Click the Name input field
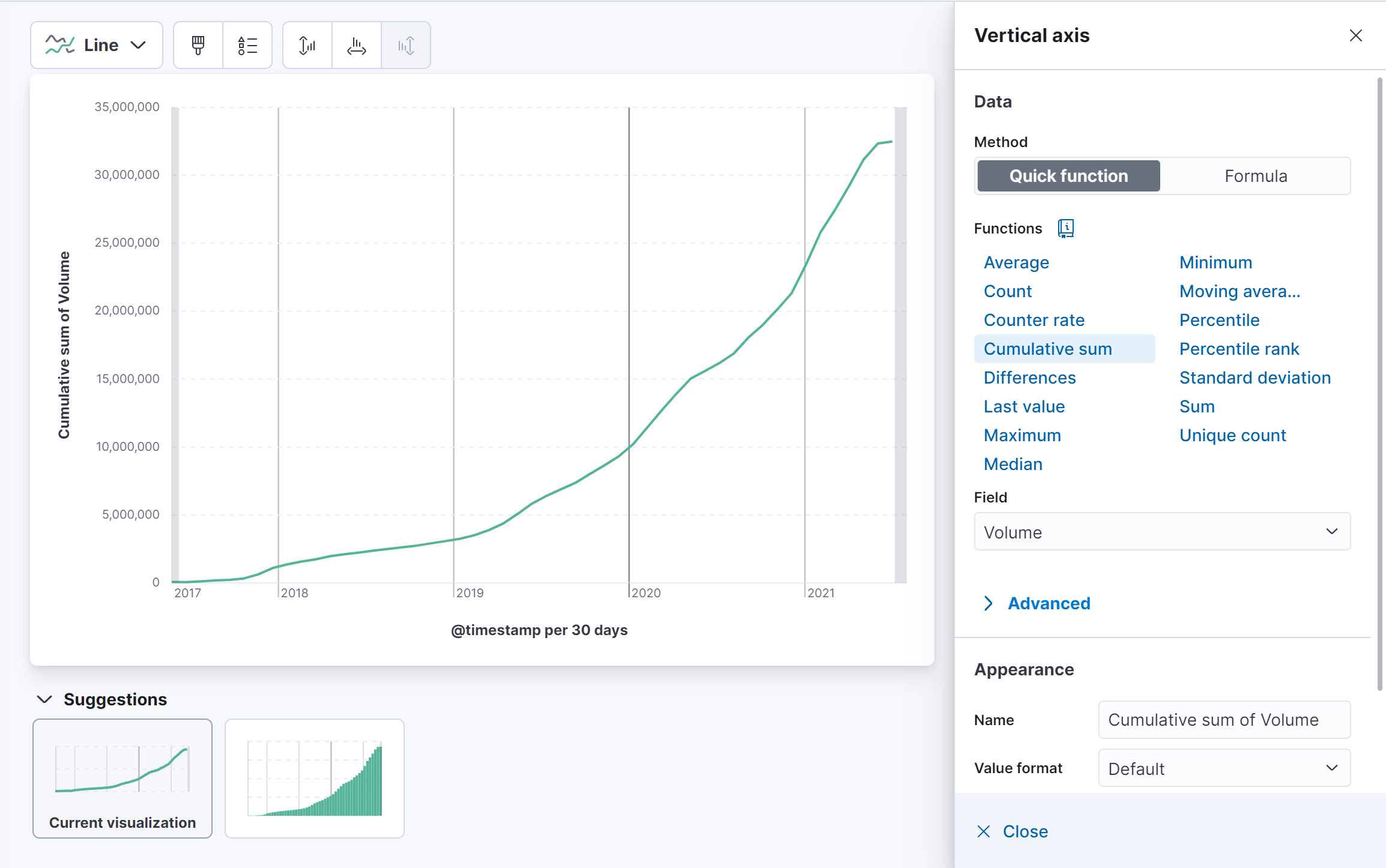 click(1224, 720)
